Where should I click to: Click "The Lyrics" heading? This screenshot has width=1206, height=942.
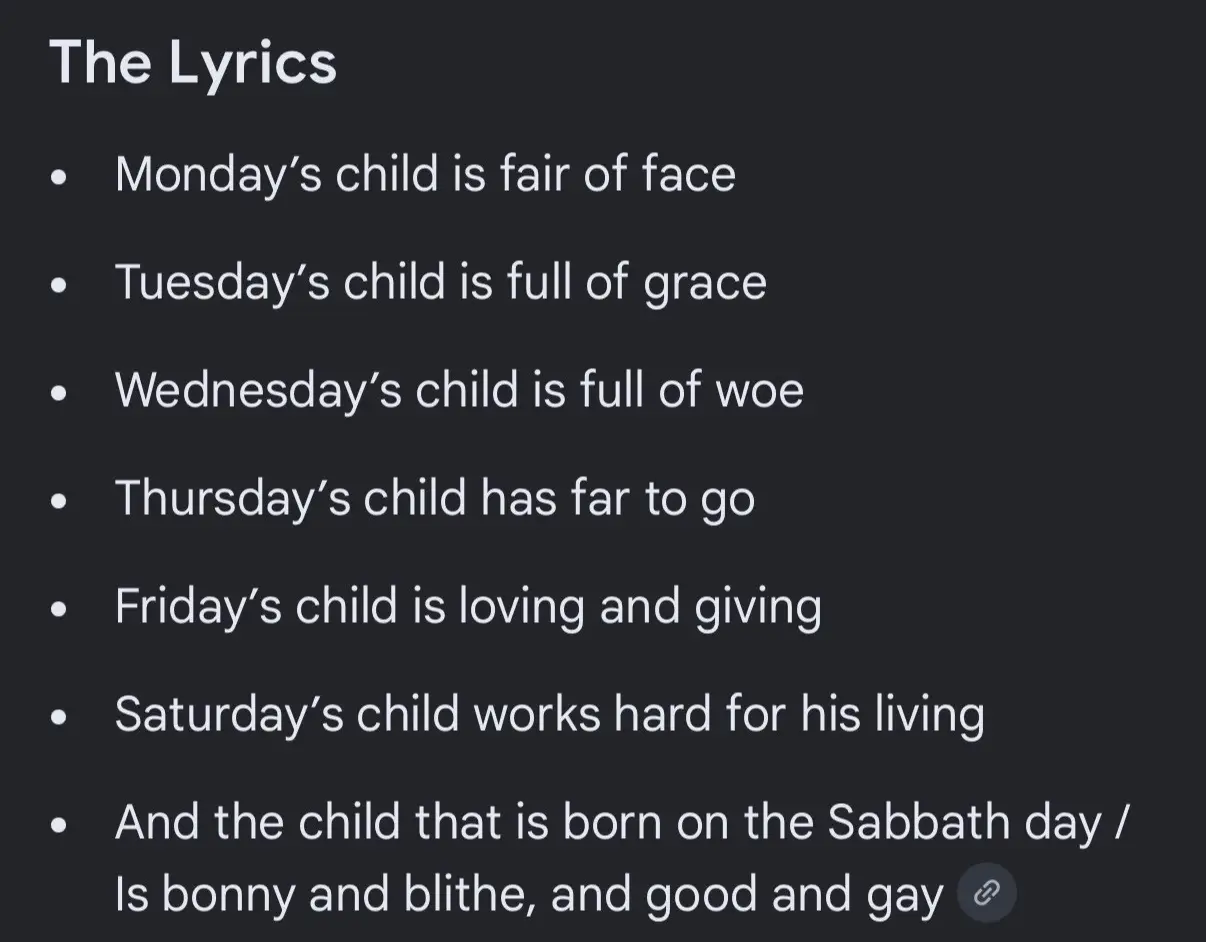coord(193,63)
